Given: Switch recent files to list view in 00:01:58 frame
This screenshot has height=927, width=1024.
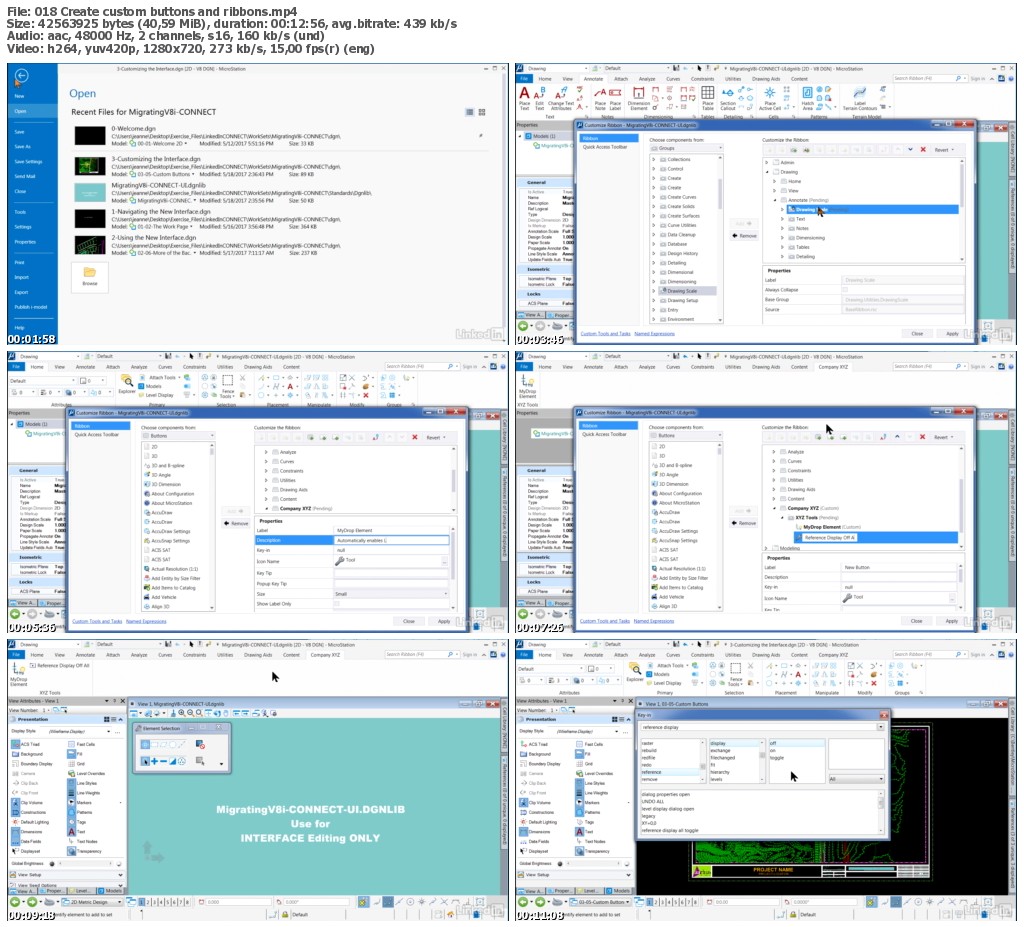Looking at the screenshot, I should 469,112.
